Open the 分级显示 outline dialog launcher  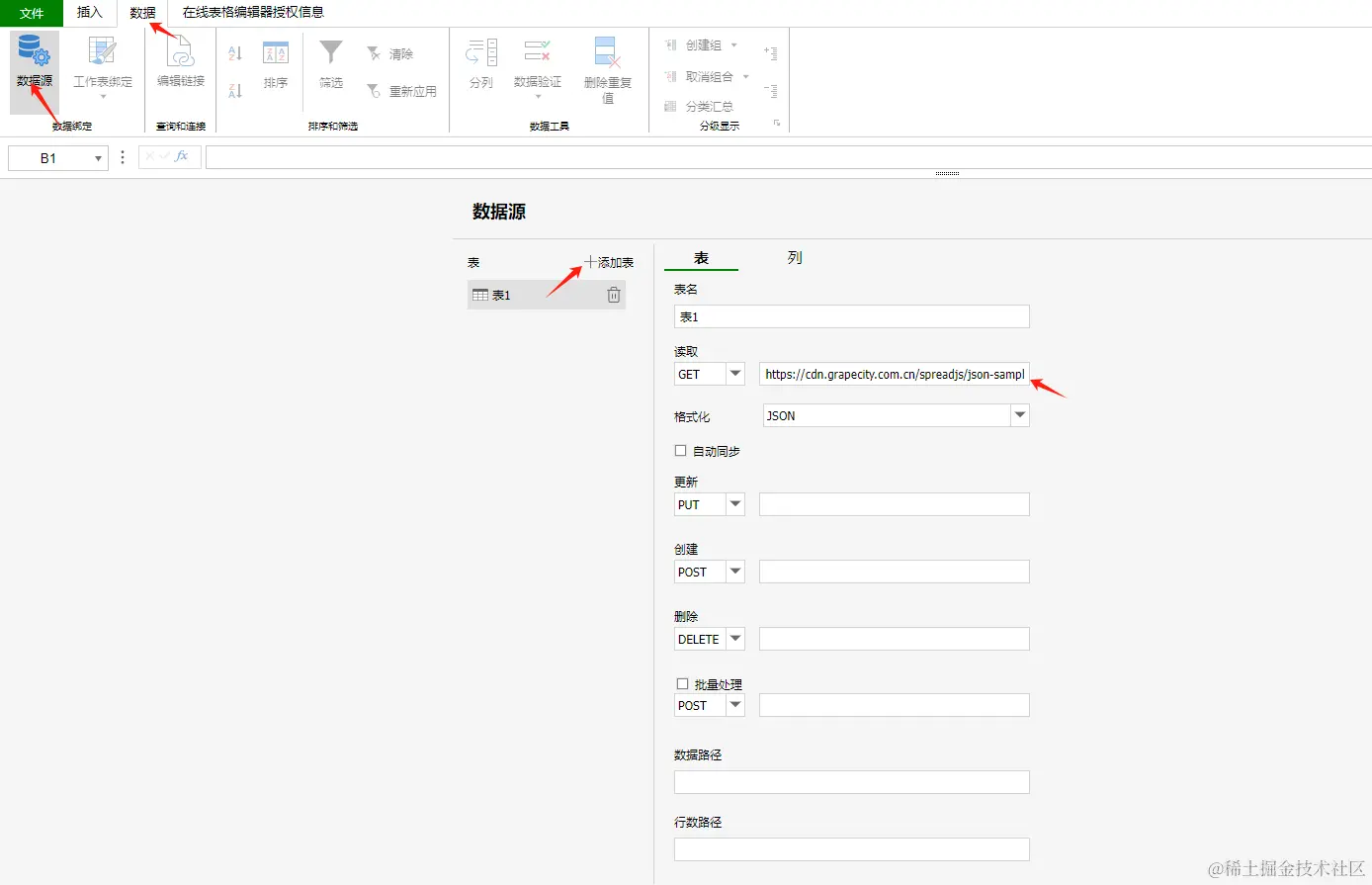[777, 124]
